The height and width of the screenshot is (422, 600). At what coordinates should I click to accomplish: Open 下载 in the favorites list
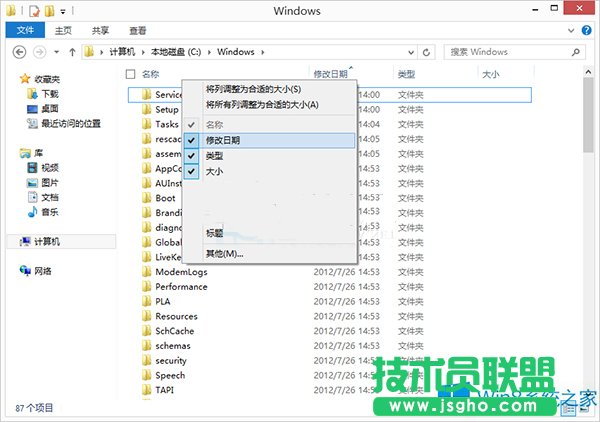(x=50, y=94)
